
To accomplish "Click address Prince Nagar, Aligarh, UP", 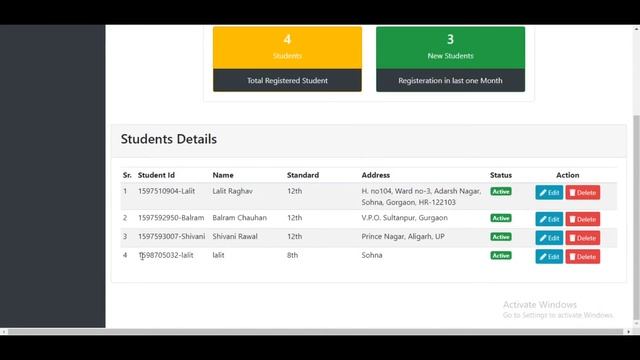I will click(x=403, y=237).
